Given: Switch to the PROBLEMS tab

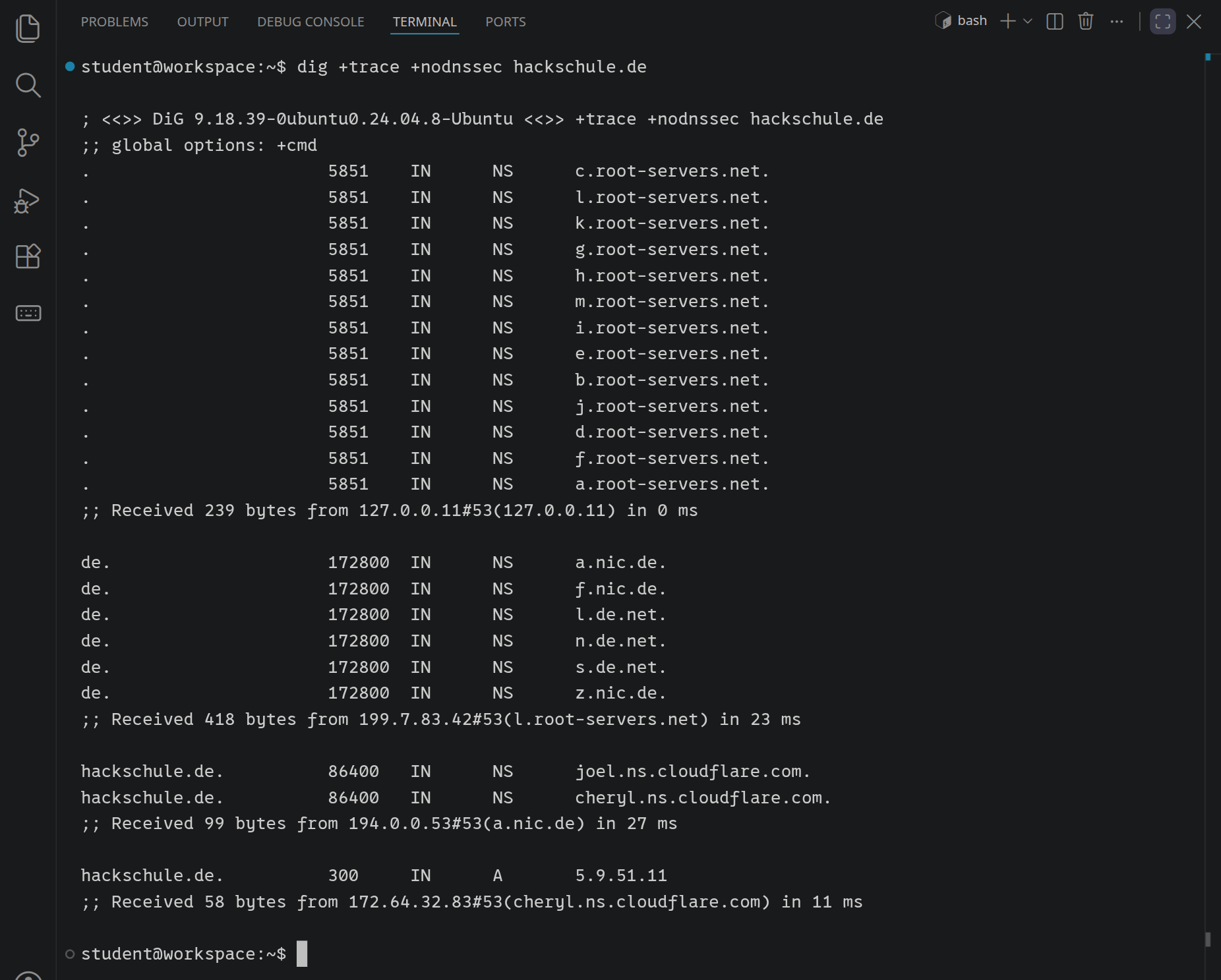Looking at the screenshot, I should 115,22.
